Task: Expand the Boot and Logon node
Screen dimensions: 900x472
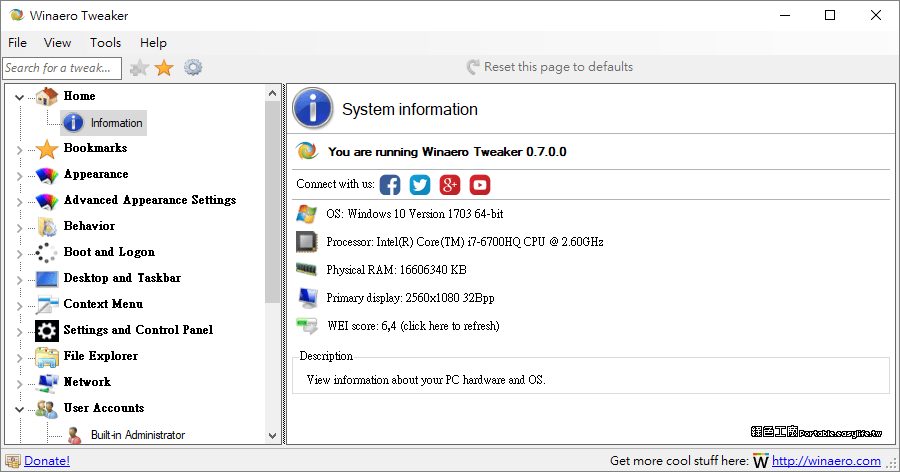Action: (20, 254)
